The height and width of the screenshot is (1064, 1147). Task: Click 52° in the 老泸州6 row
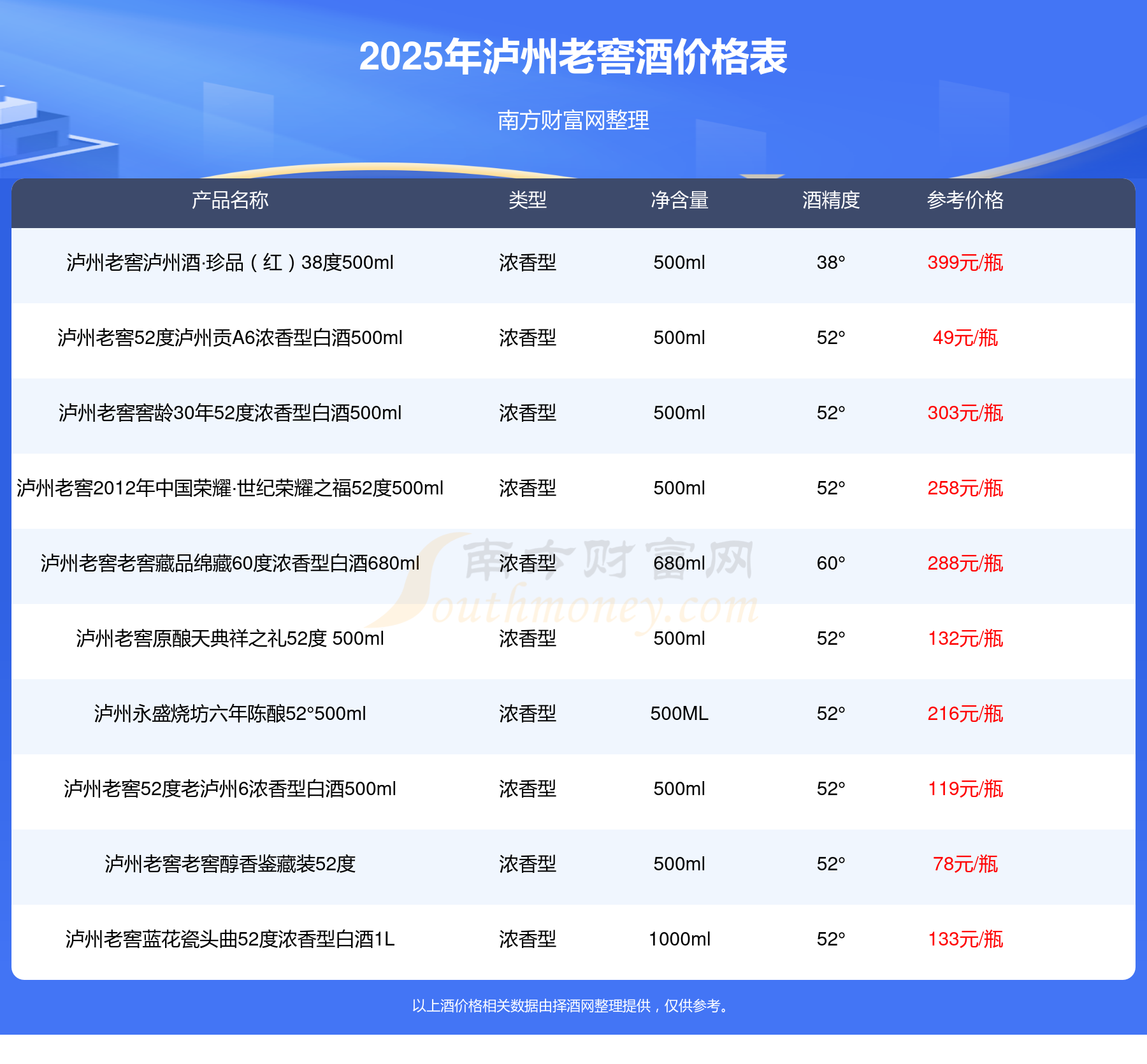831,789
